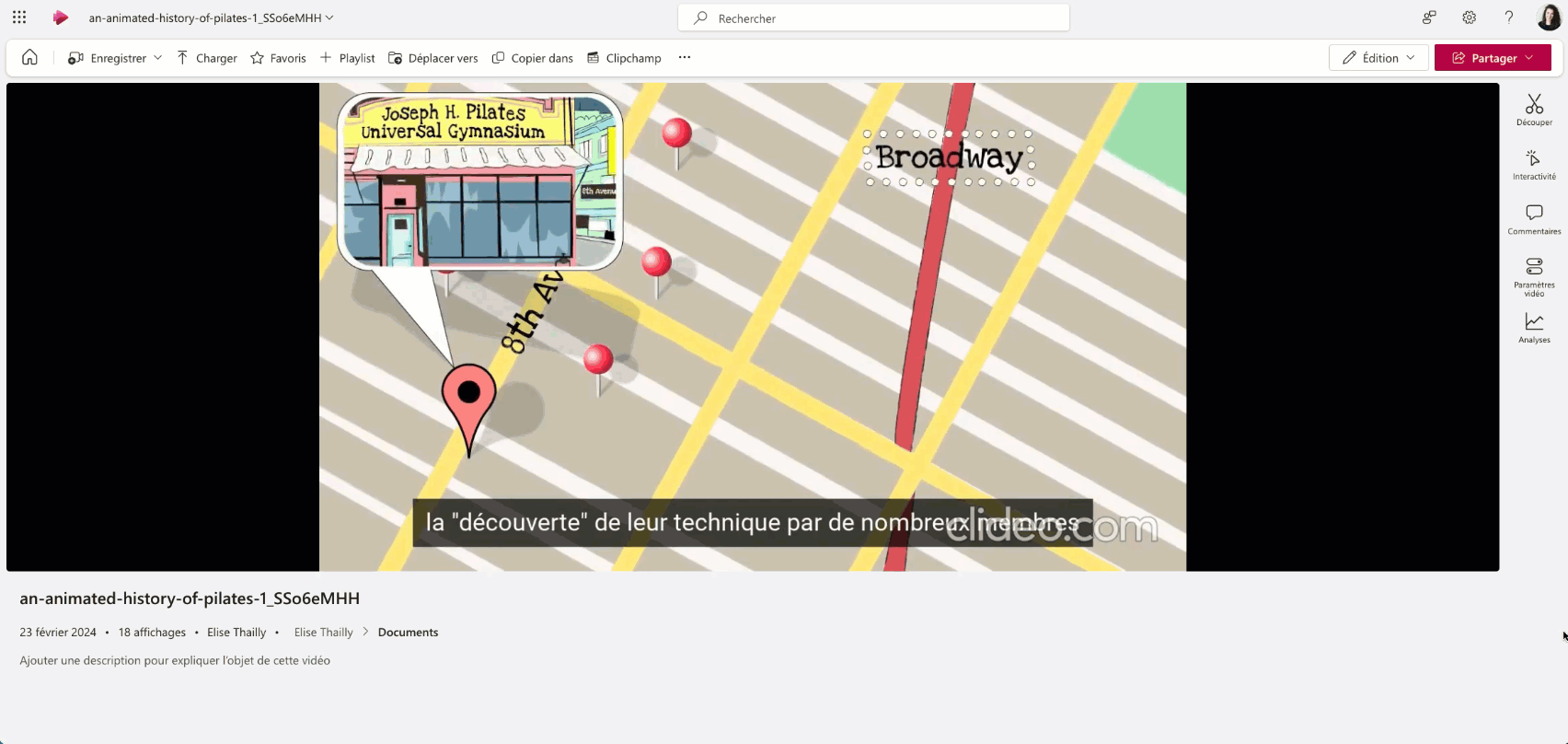Open Paramètres vidéo settings
Viewport: 1568px width, 744px height.
point(1533,275)
